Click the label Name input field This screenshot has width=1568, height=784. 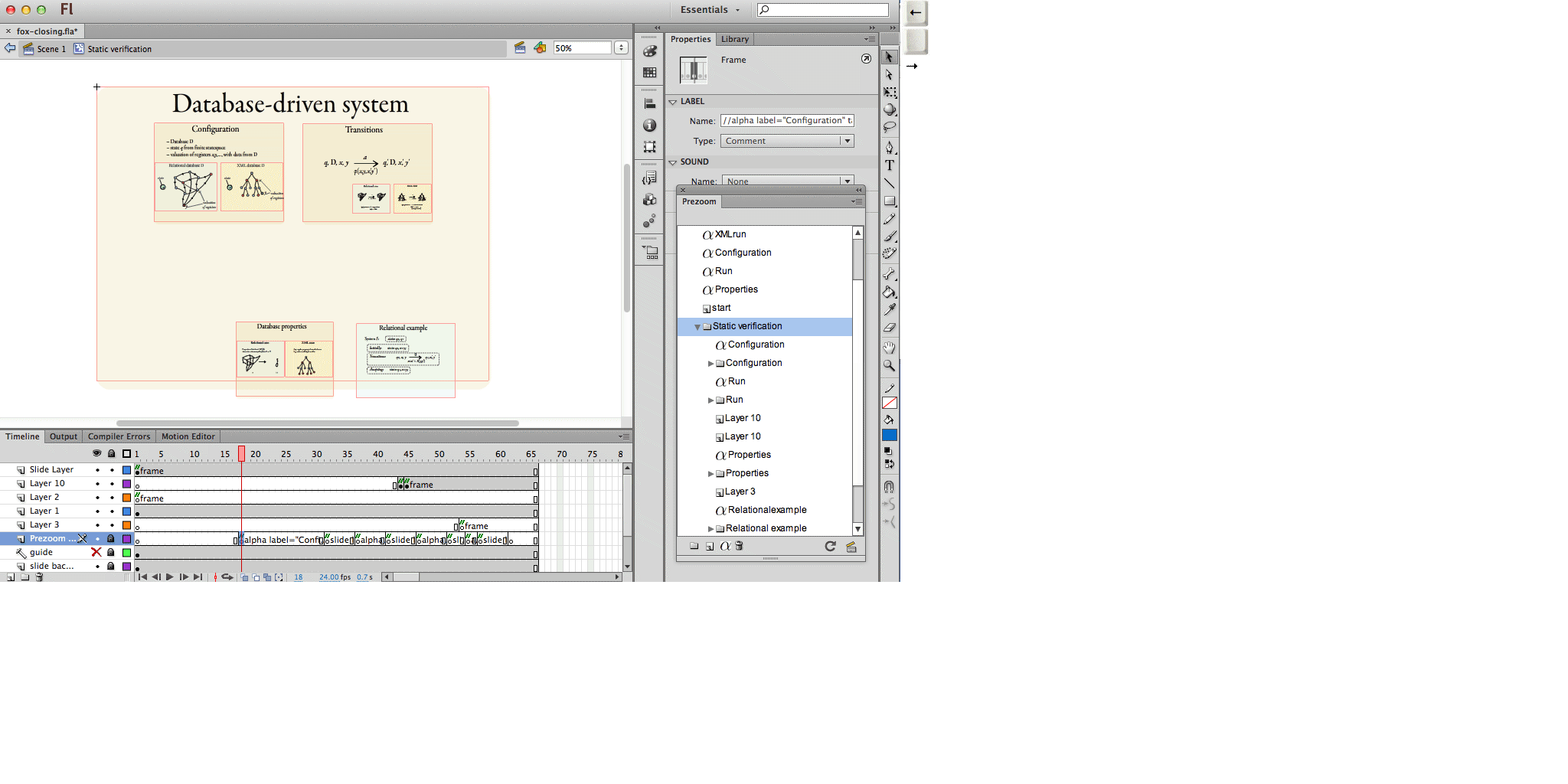pyautogui.click(x=786, y=120)
